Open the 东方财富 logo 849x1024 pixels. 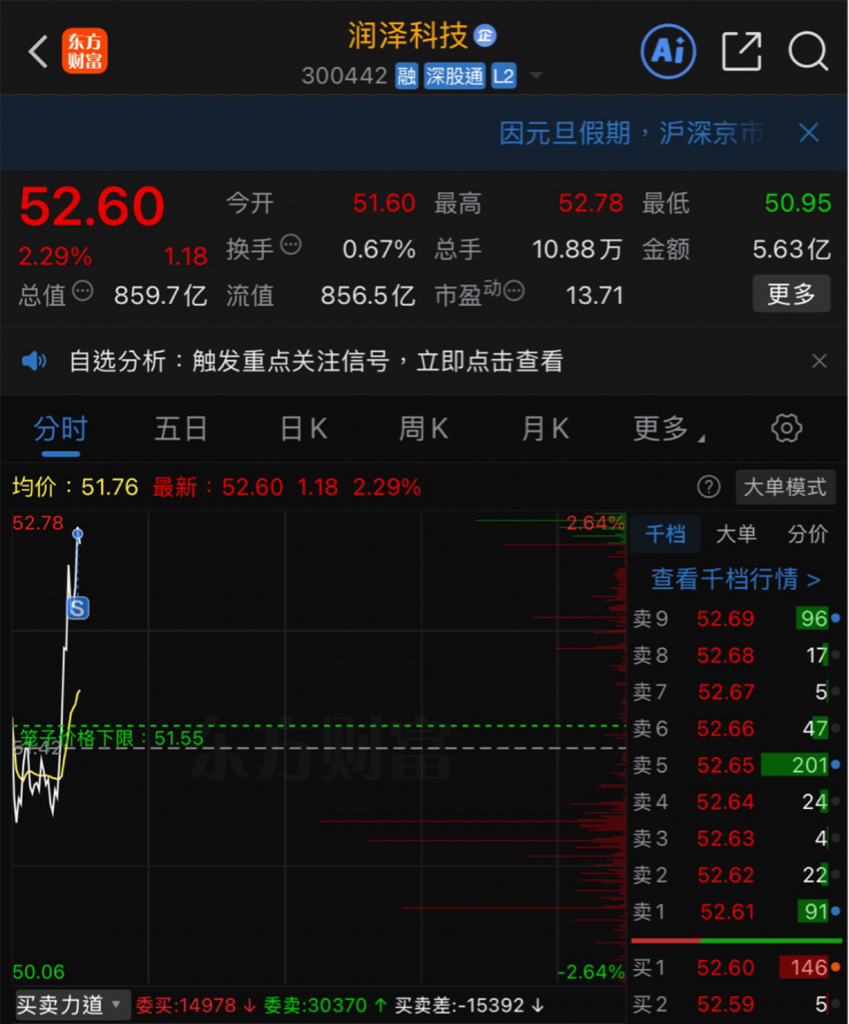point(85,51)
